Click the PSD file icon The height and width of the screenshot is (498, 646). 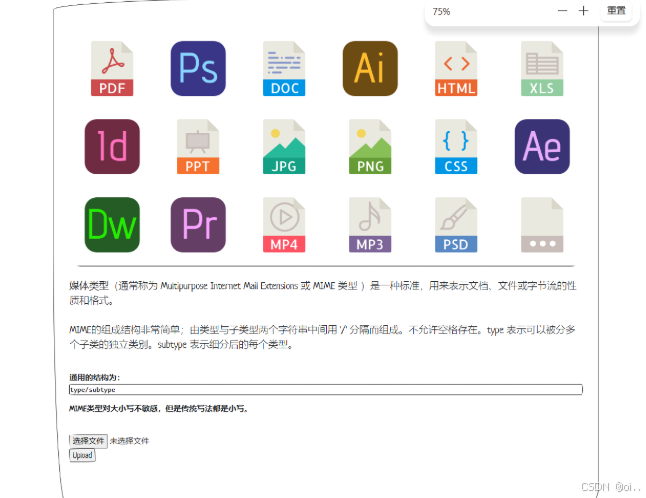click(456, 224)
